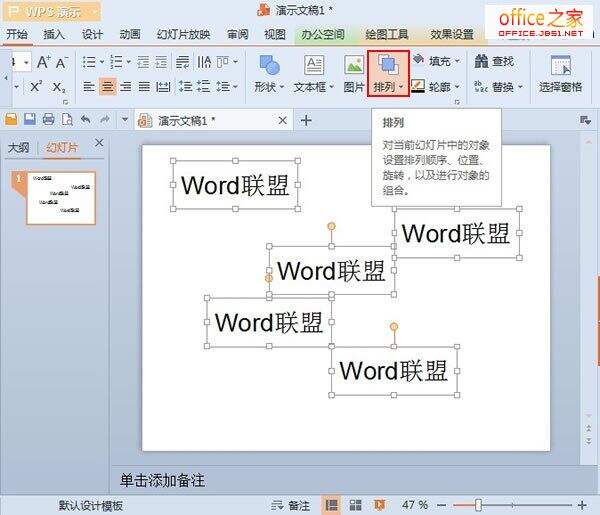Toggle superscript formatting
Image resolution: width=600 pixels, height=515 pixels.
36,87
